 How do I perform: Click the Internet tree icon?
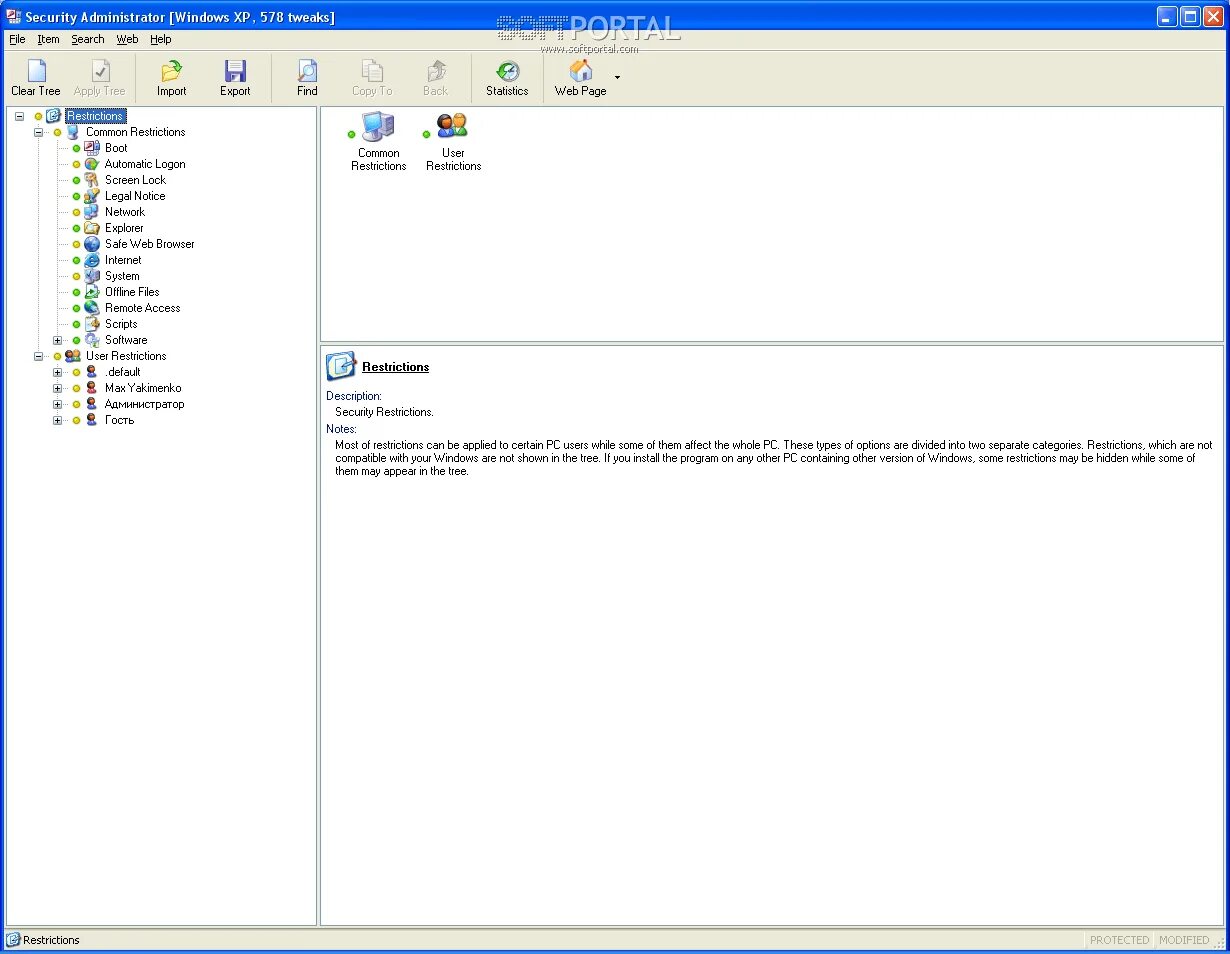click(92, 260)
